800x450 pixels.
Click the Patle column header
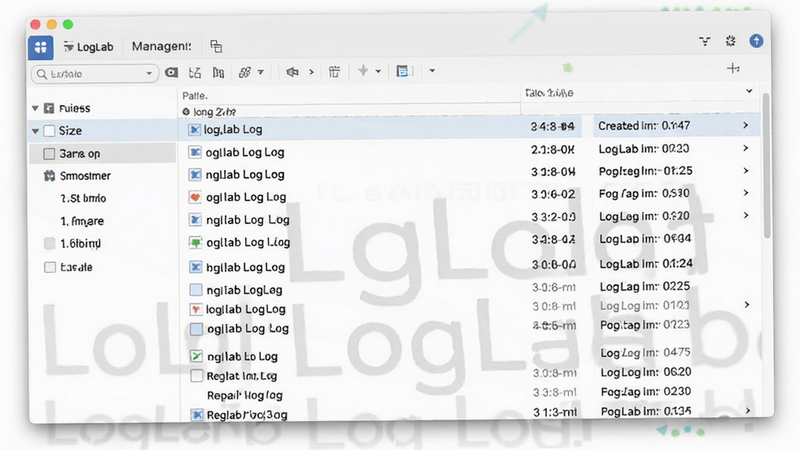[x=195, y=96]
